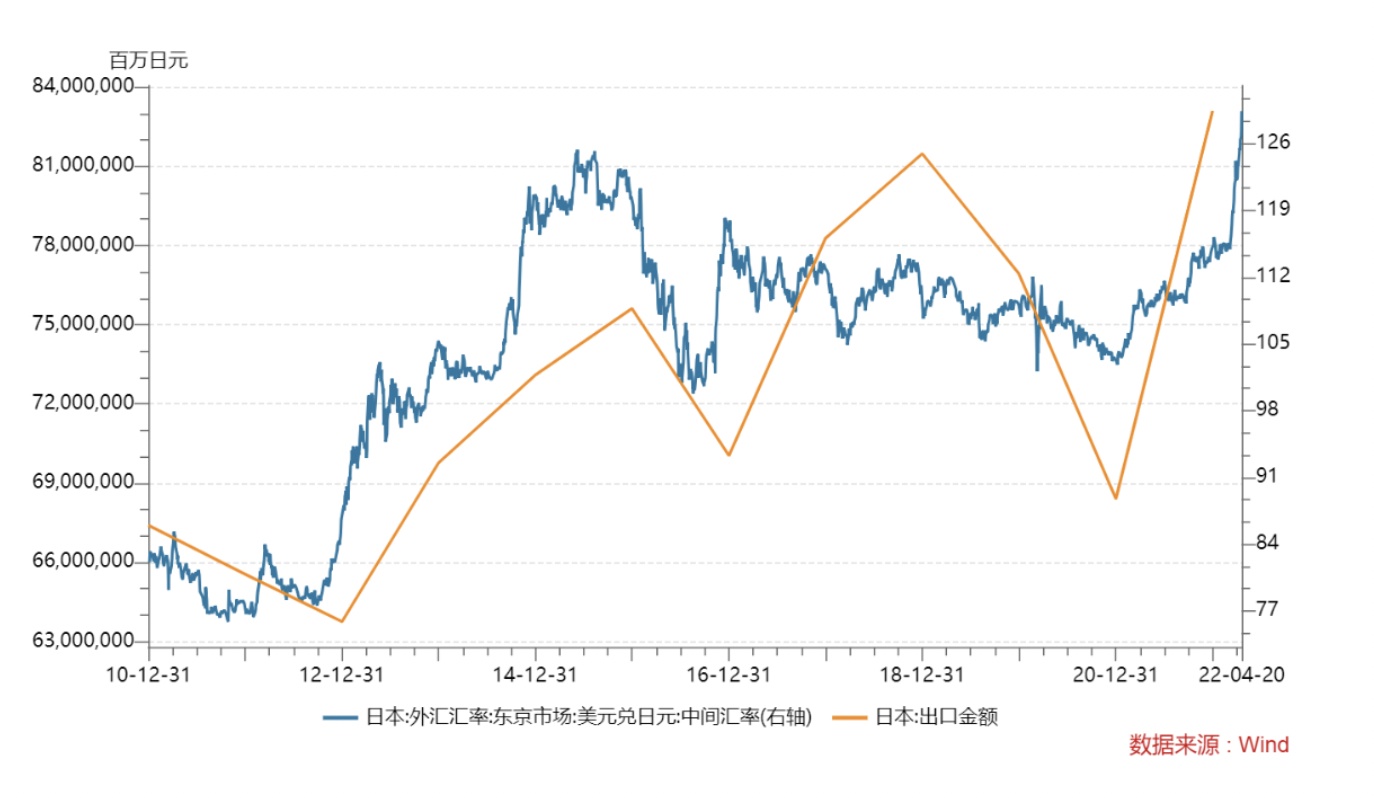
Task: Click the orange line's lowest point near 12-12-31
Action: 342,622
